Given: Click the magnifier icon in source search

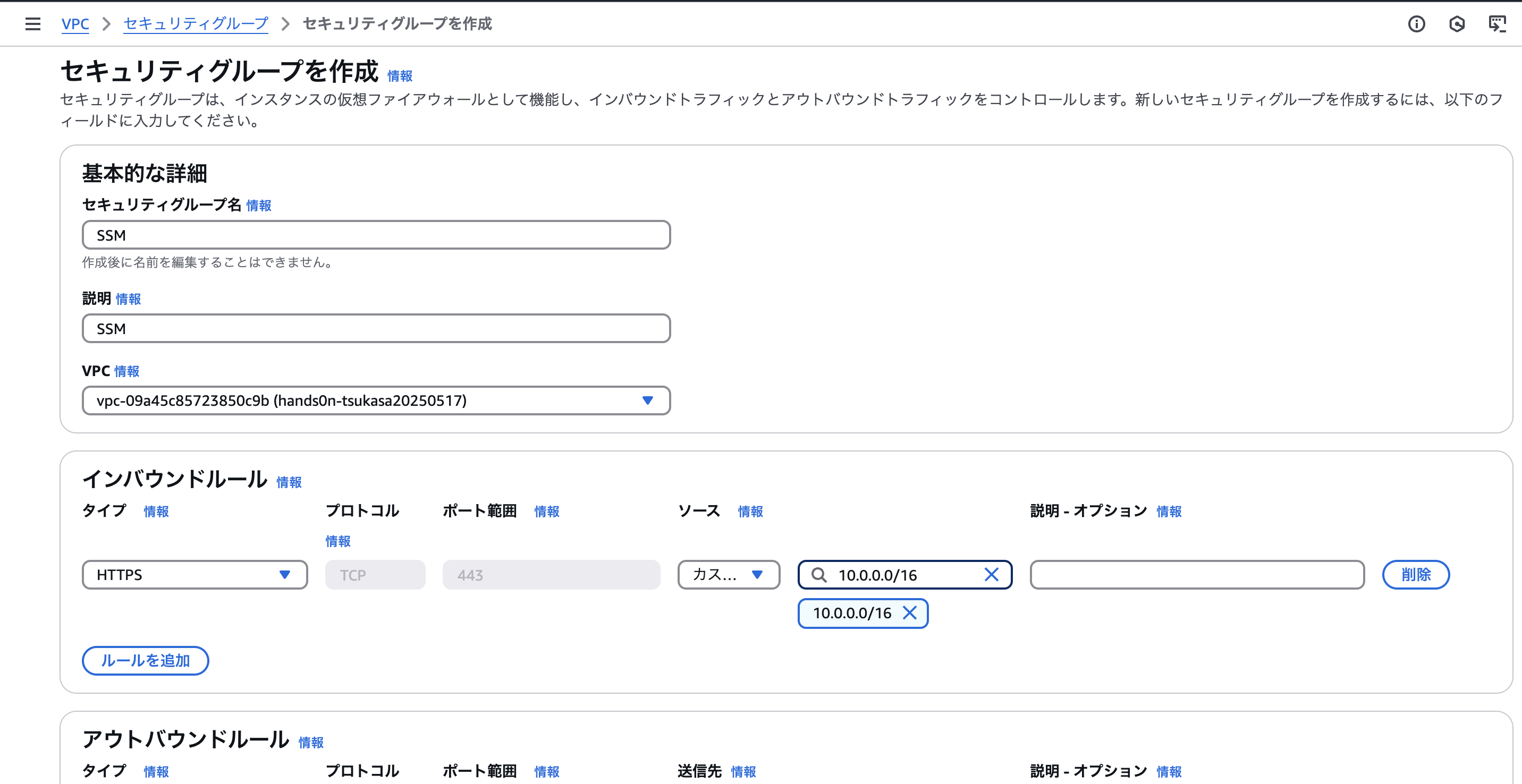Looking at the screenshot, I should (819, 574).
